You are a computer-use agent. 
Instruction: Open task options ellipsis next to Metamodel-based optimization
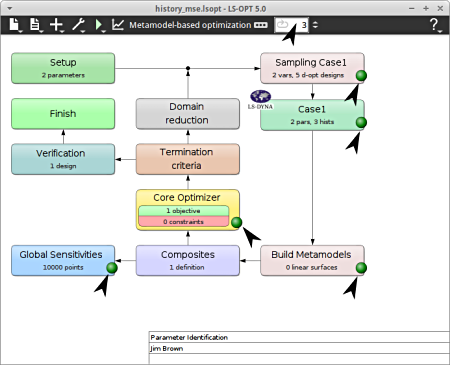pos(261,25)
